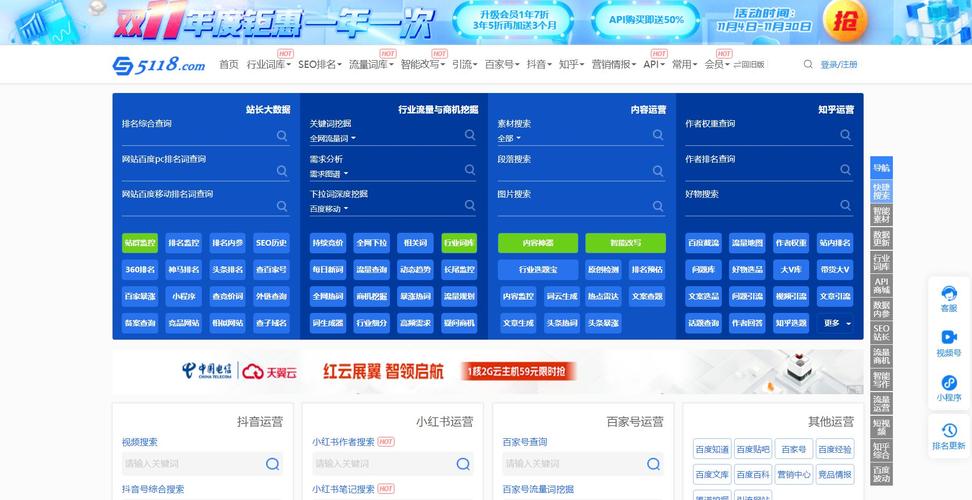The image size is (972, 500).
Task: Click 小红书作者搜索 keyword input field
Action: coord(383,464)
